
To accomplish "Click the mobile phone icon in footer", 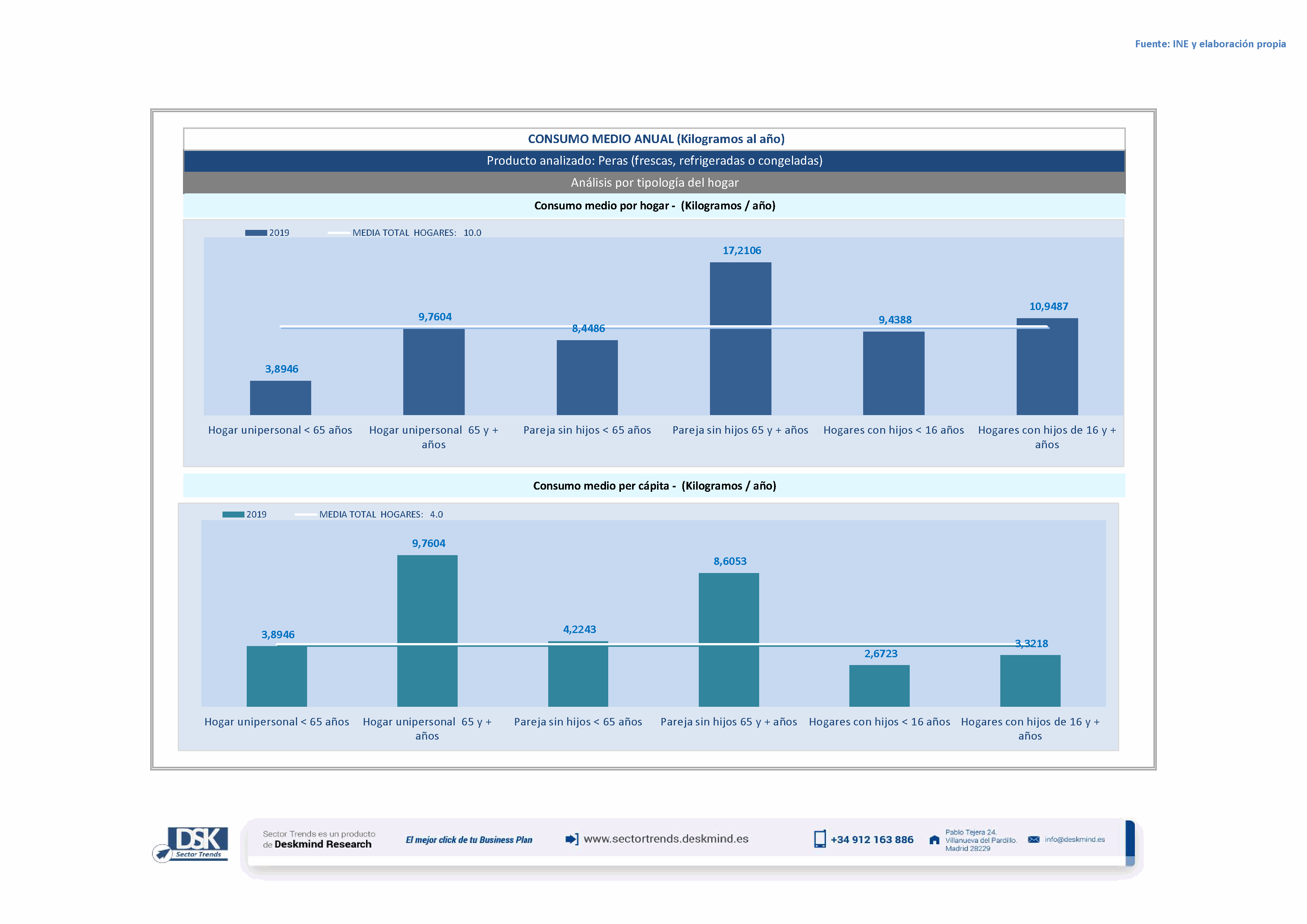I will 820,839.
